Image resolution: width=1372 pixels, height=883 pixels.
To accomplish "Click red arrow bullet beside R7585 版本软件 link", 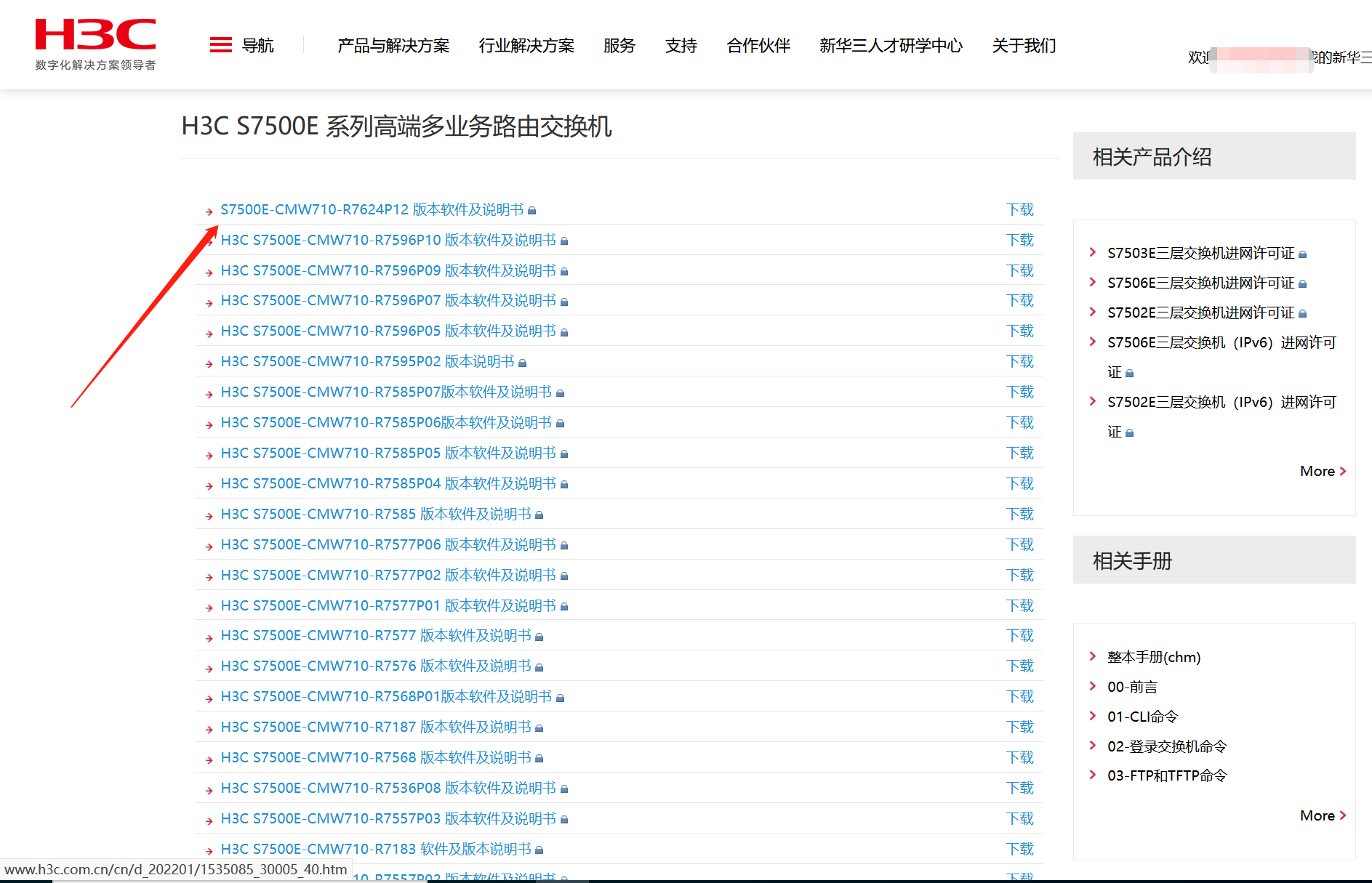I will [209, 516].
